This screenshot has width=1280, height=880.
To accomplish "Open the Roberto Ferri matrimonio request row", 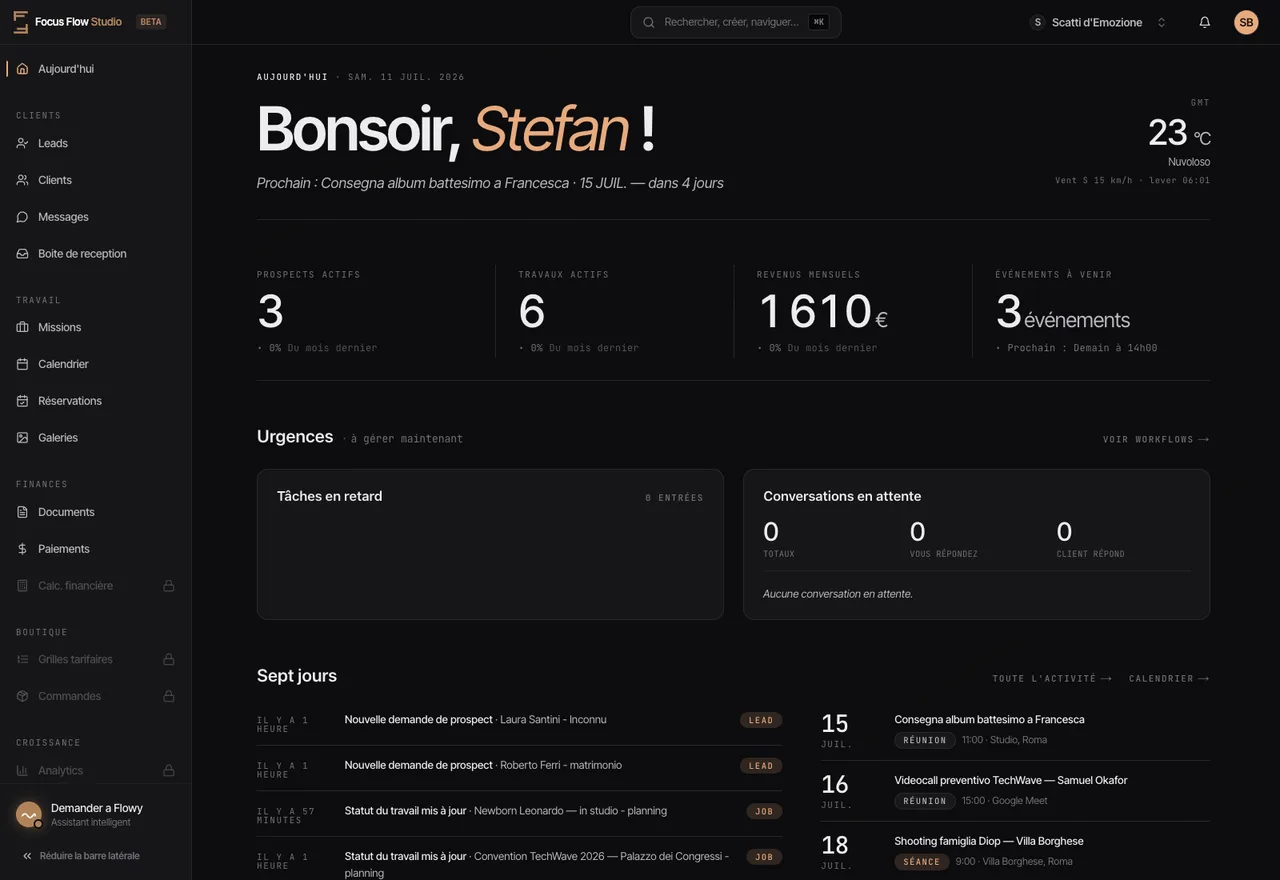I will click(x=519, y=766).
